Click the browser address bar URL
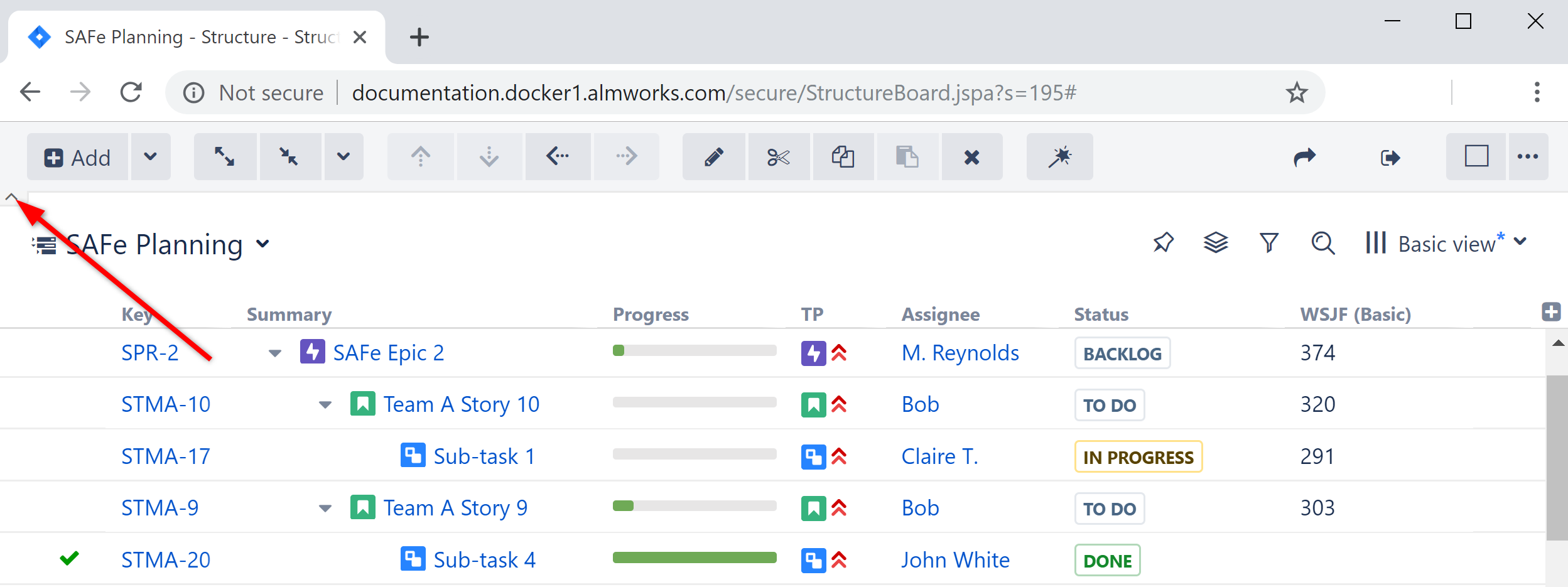Viewport: 1568px width, 587px height. tap(713, 93)
